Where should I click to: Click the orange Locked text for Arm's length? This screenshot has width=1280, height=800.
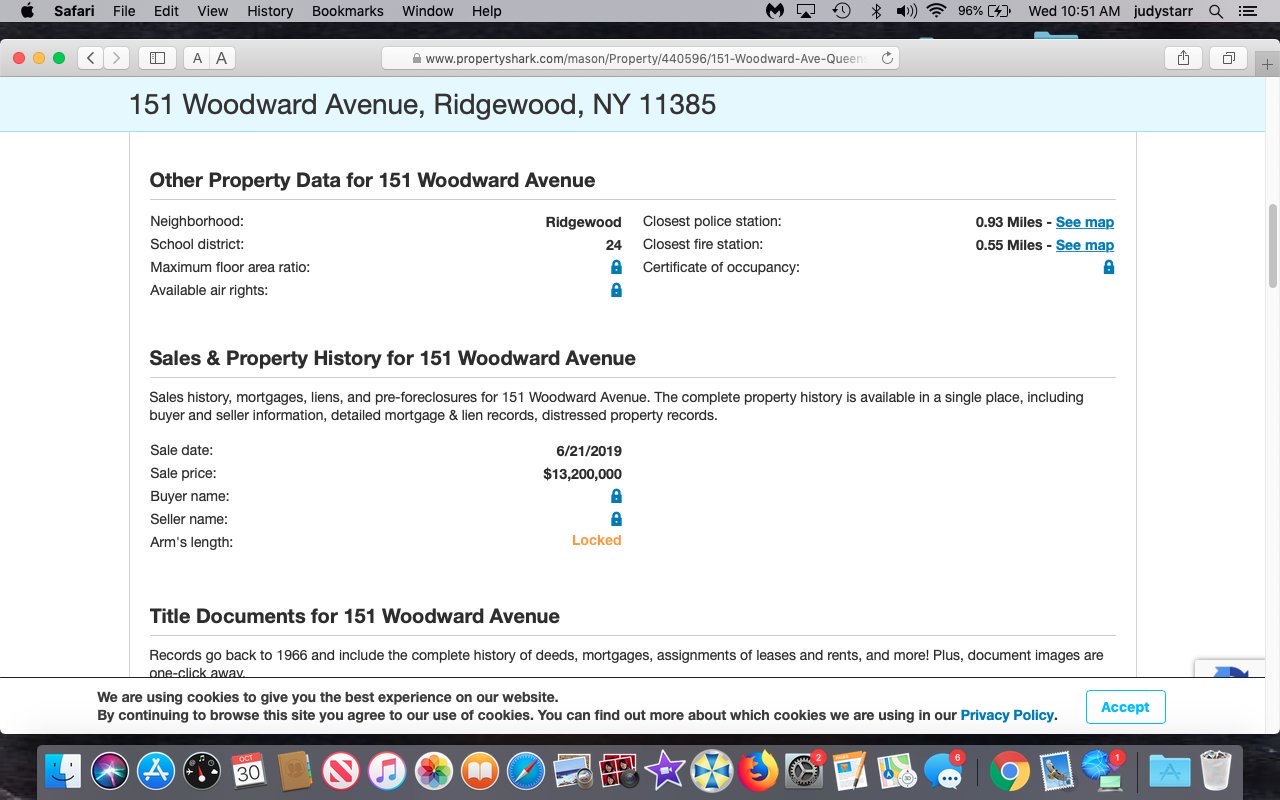point(596,540)
